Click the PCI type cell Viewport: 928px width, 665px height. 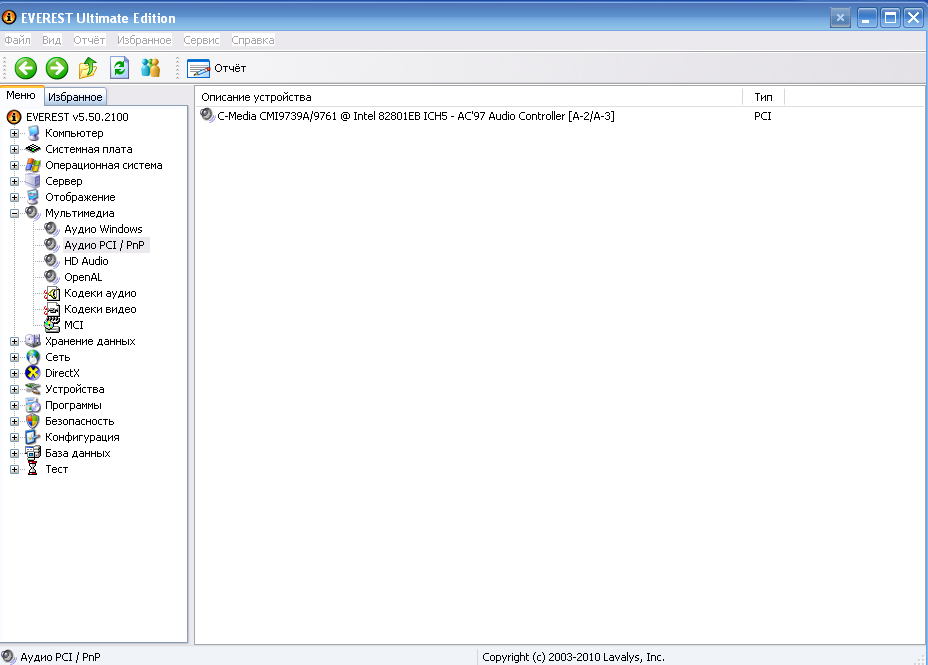coord(762,116)
